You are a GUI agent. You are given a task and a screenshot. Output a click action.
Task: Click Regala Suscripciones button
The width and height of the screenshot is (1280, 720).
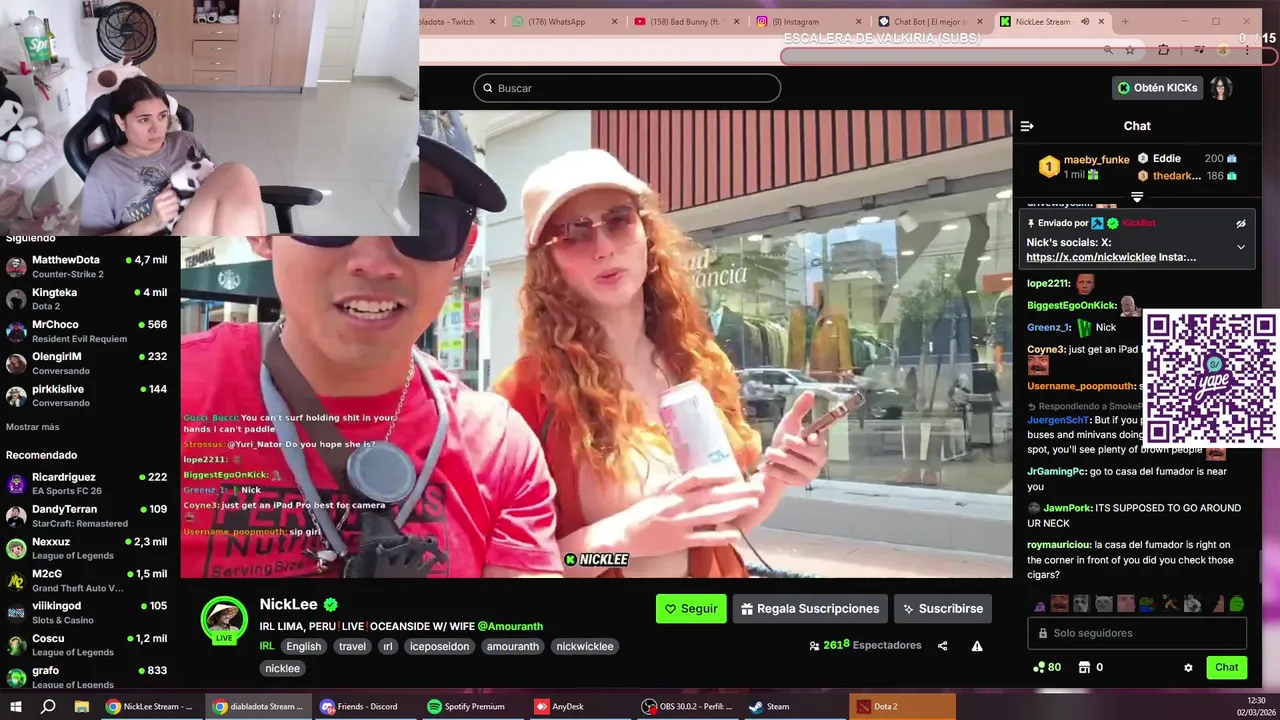[810, 608]
